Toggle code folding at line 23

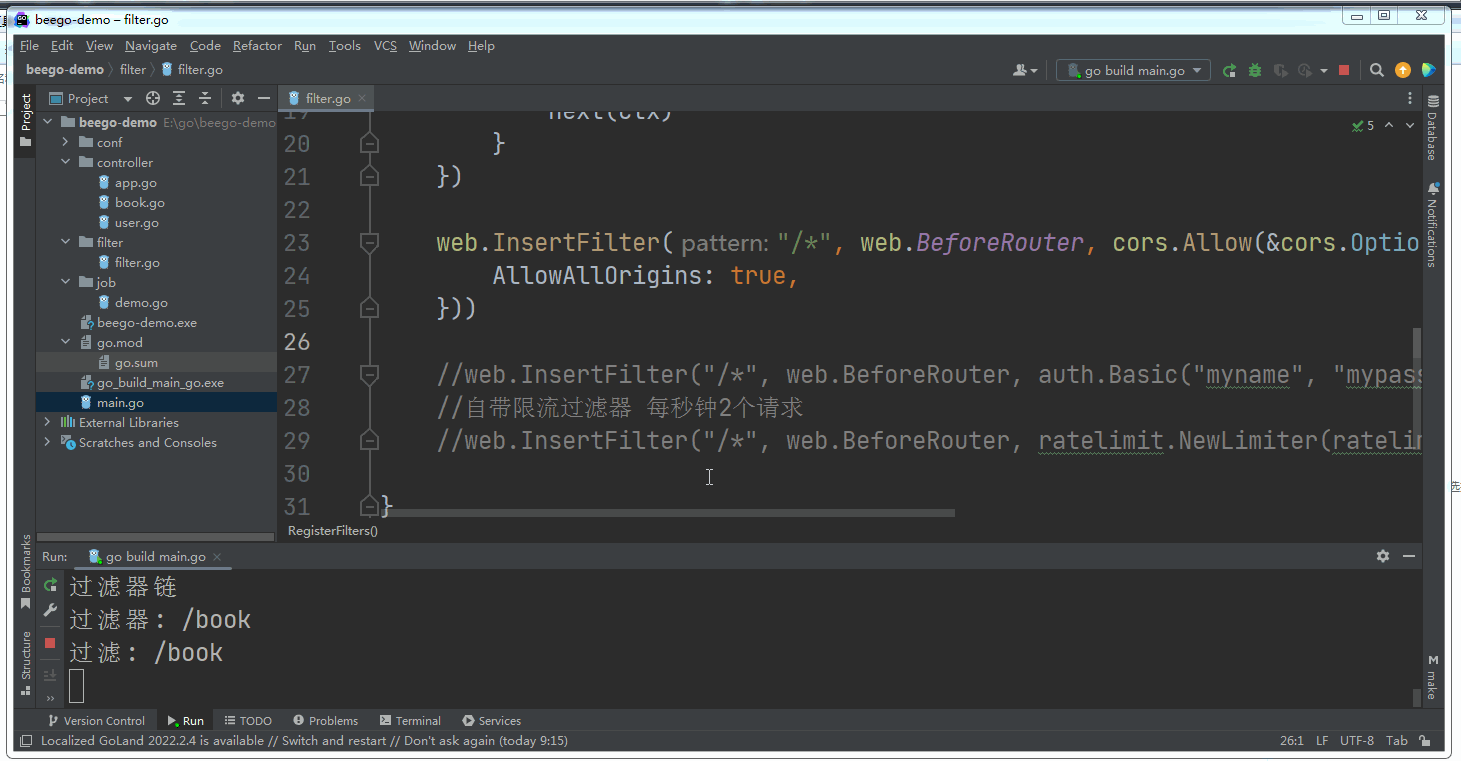point(369,242)
